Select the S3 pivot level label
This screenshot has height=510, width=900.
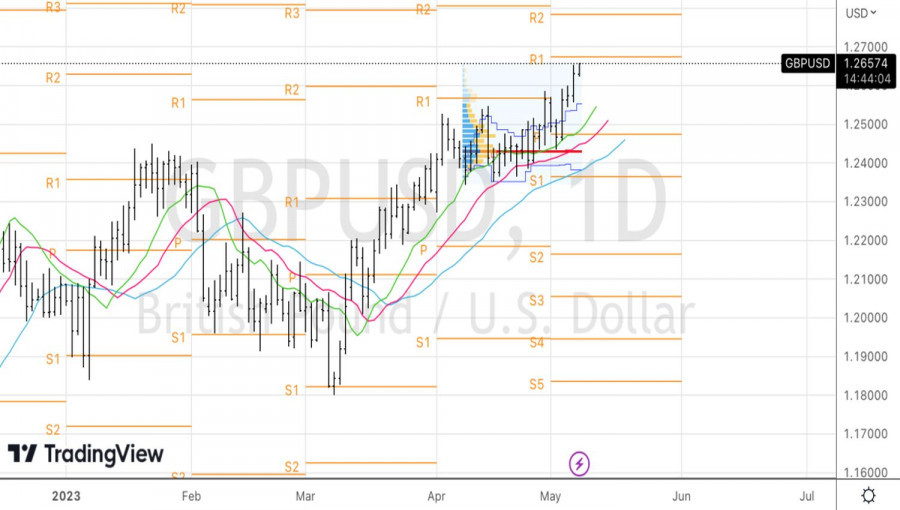pos(536,300)
